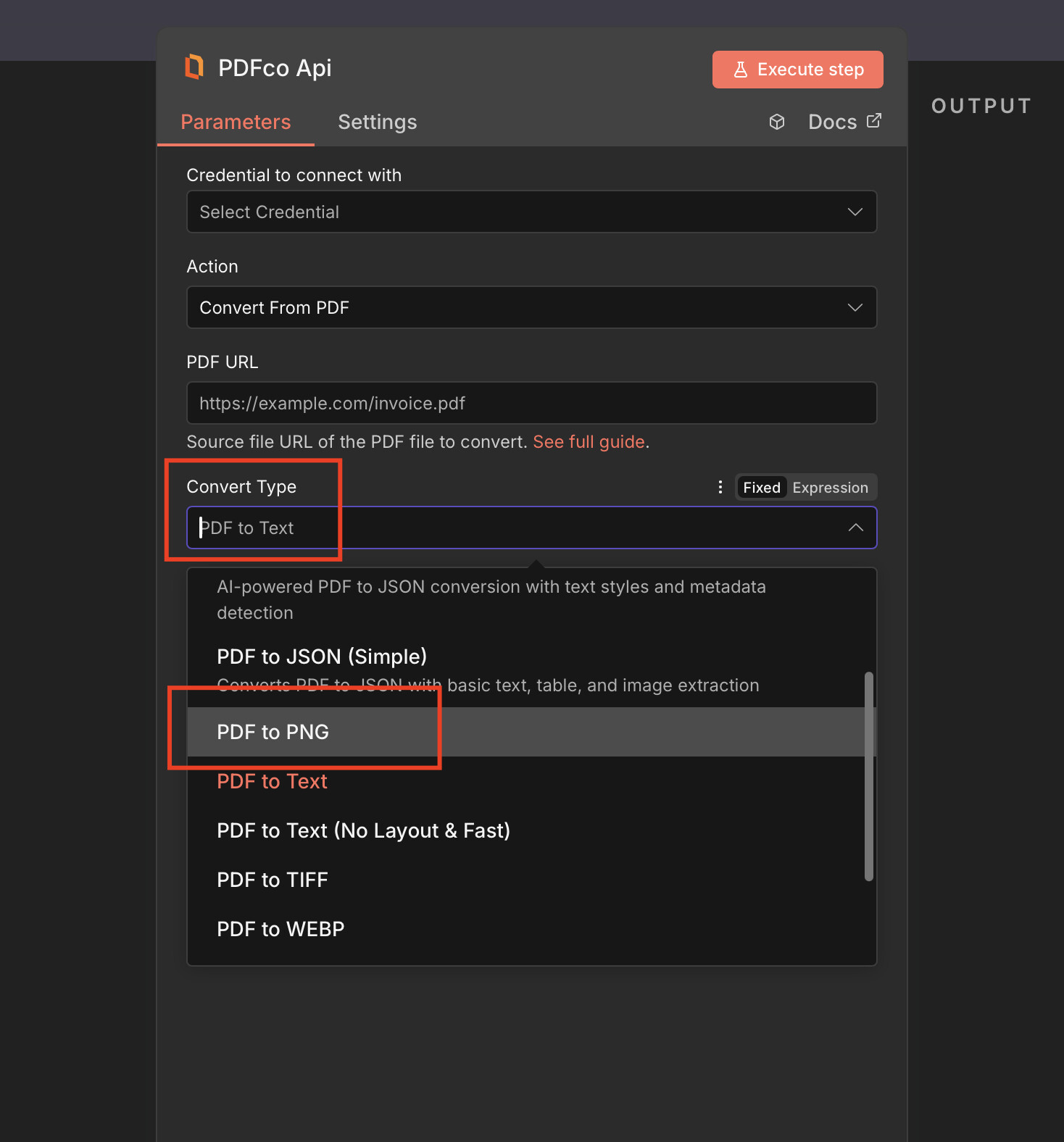Click the external link icon next to Docs
Screen dimensions: 1064x1142
(874, 121)
